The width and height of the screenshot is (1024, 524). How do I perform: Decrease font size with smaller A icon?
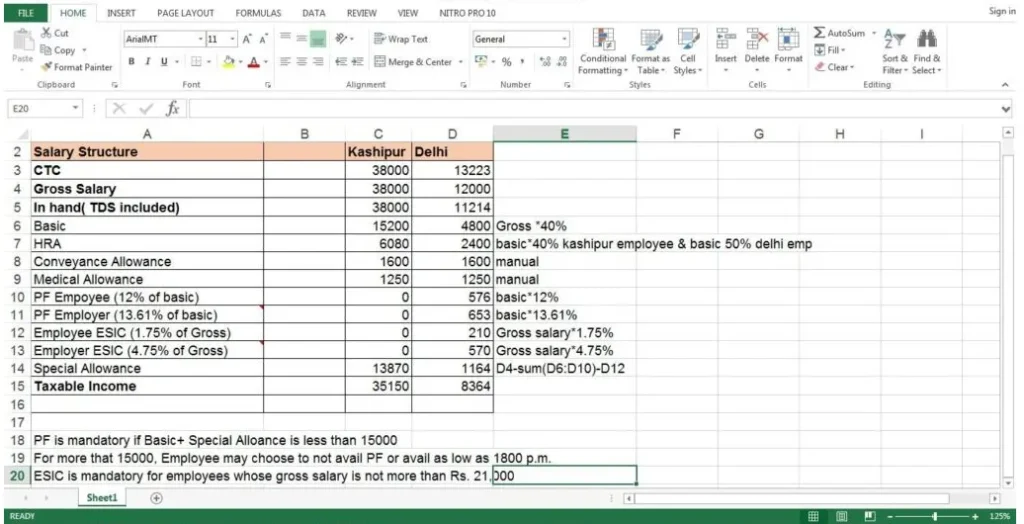point(263,39)
